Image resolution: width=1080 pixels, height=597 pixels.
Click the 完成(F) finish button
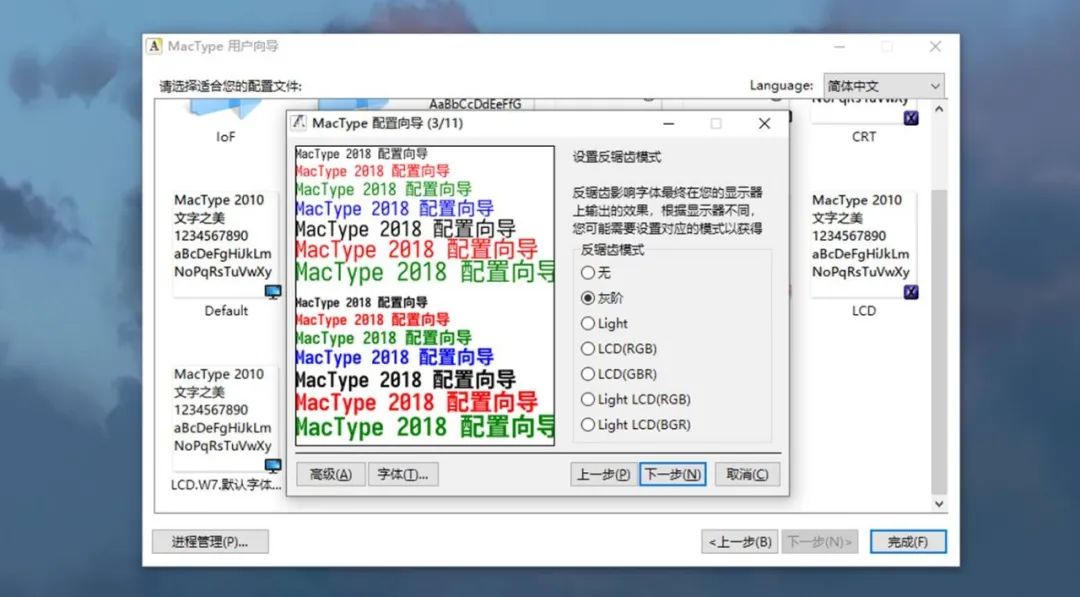coord(908,541)
